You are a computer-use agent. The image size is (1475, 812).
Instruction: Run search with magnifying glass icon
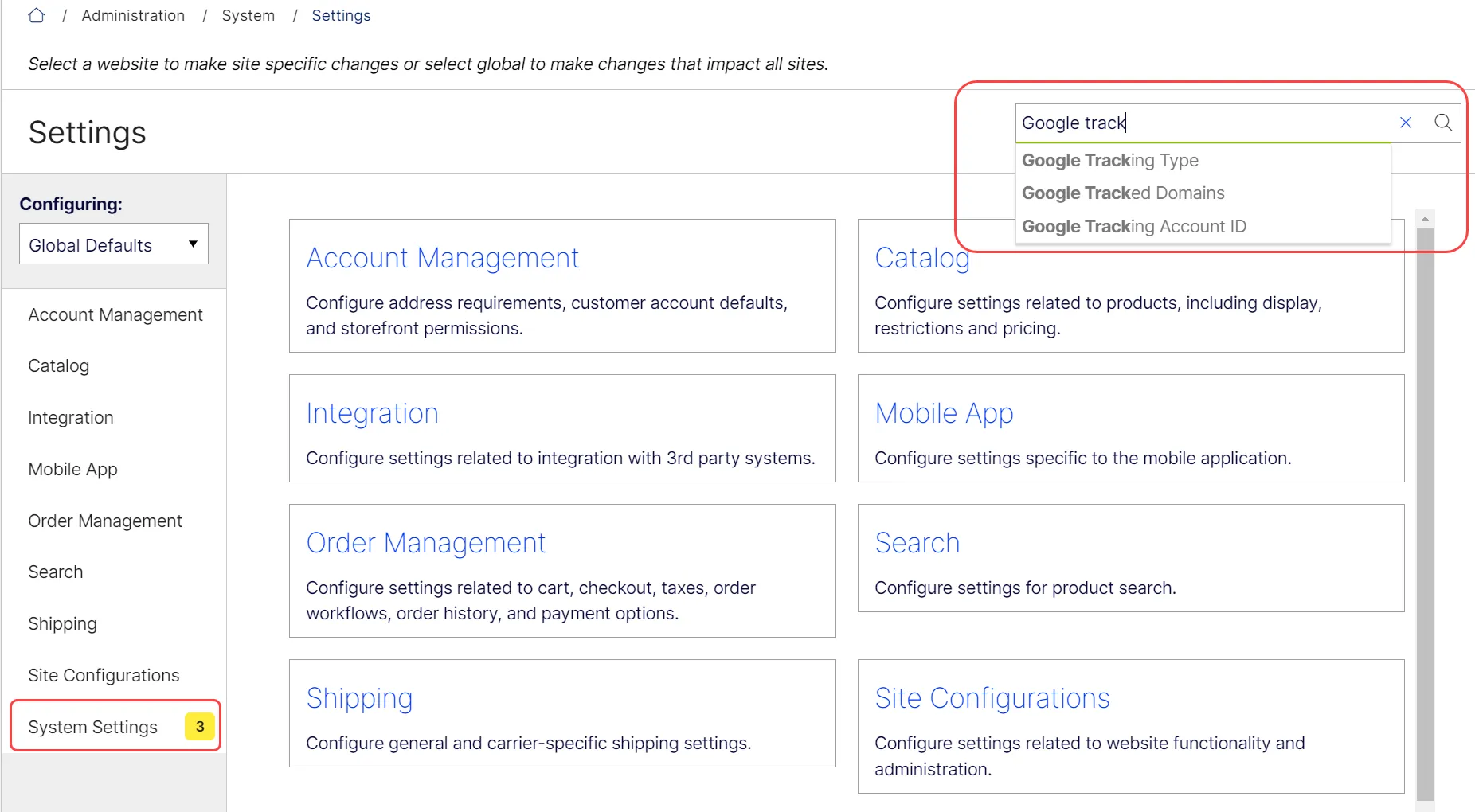click(x=1442, y=123)
